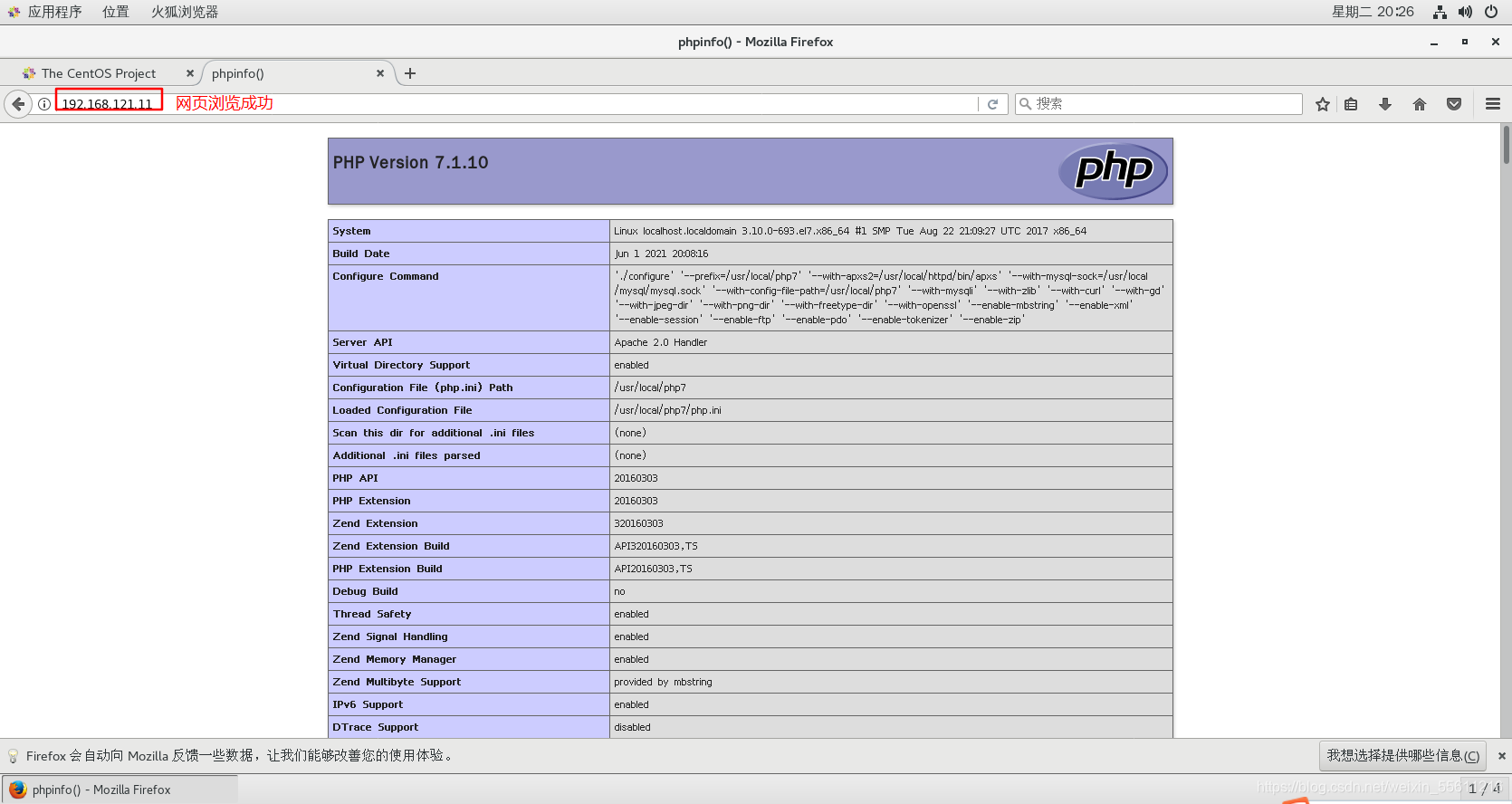
Task: Click the System row label
Action: click(351, 231)
